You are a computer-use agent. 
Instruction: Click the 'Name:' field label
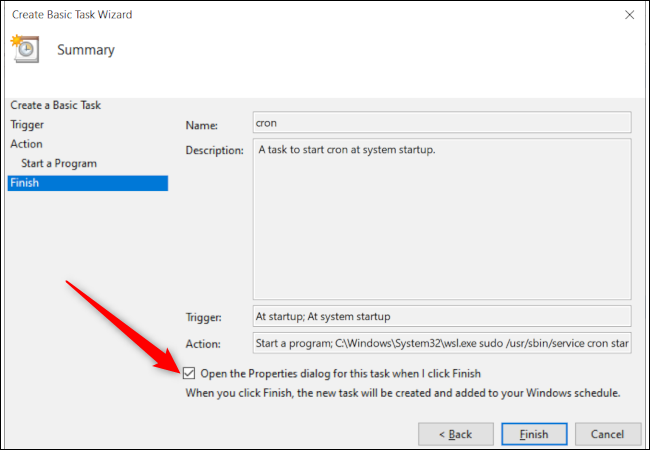pos(202,125)
